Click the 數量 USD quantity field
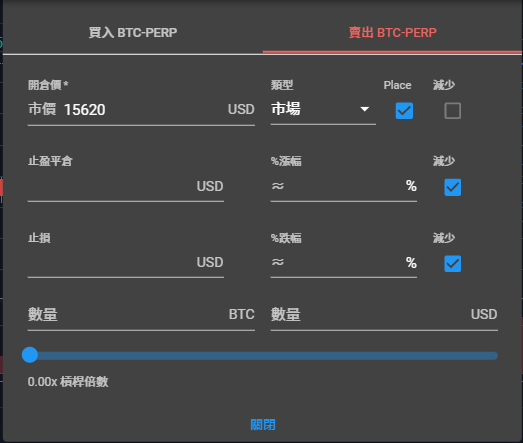The image size is (523, 443). tap(384, 315)
